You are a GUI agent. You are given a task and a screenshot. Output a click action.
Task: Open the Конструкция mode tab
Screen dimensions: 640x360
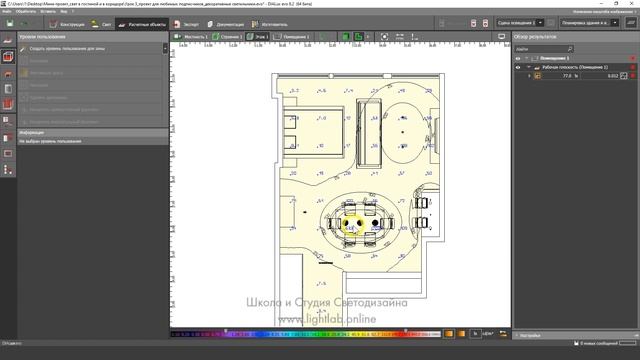(67, 24)
